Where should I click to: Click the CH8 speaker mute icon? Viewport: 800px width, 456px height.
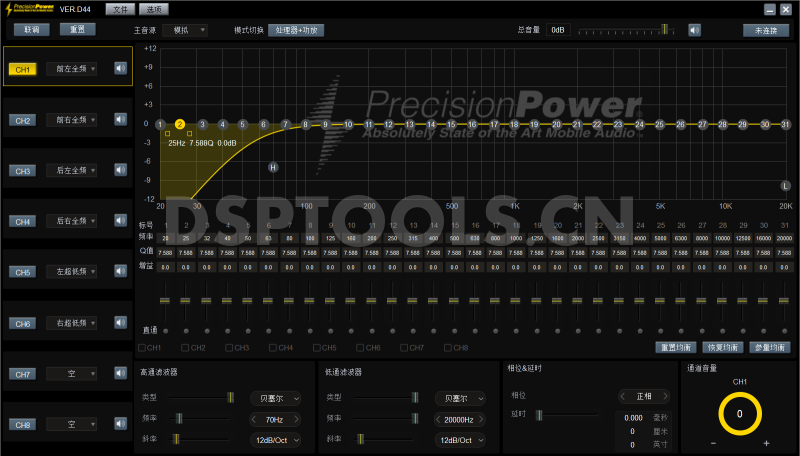pyautogui.click(x=120, y=424)
